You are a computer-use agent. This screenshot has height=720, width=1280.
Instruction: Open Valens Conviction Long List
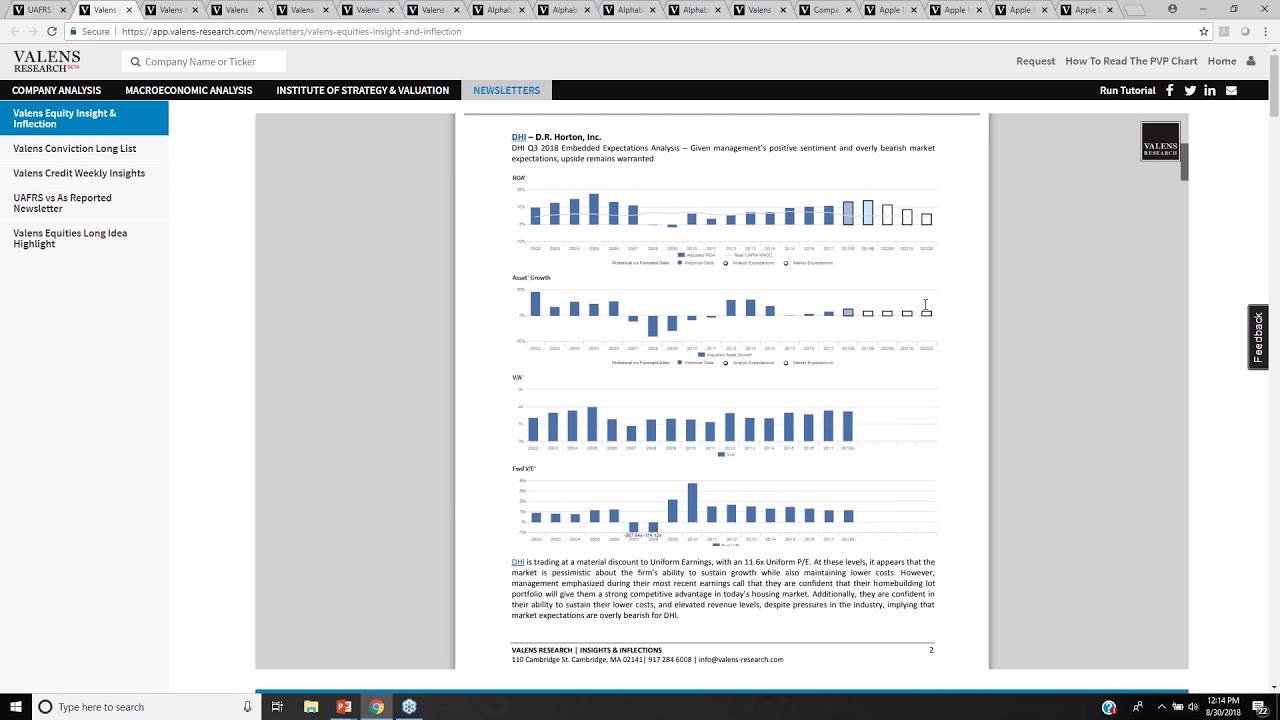pyautogui.click(x=75, y=148)
